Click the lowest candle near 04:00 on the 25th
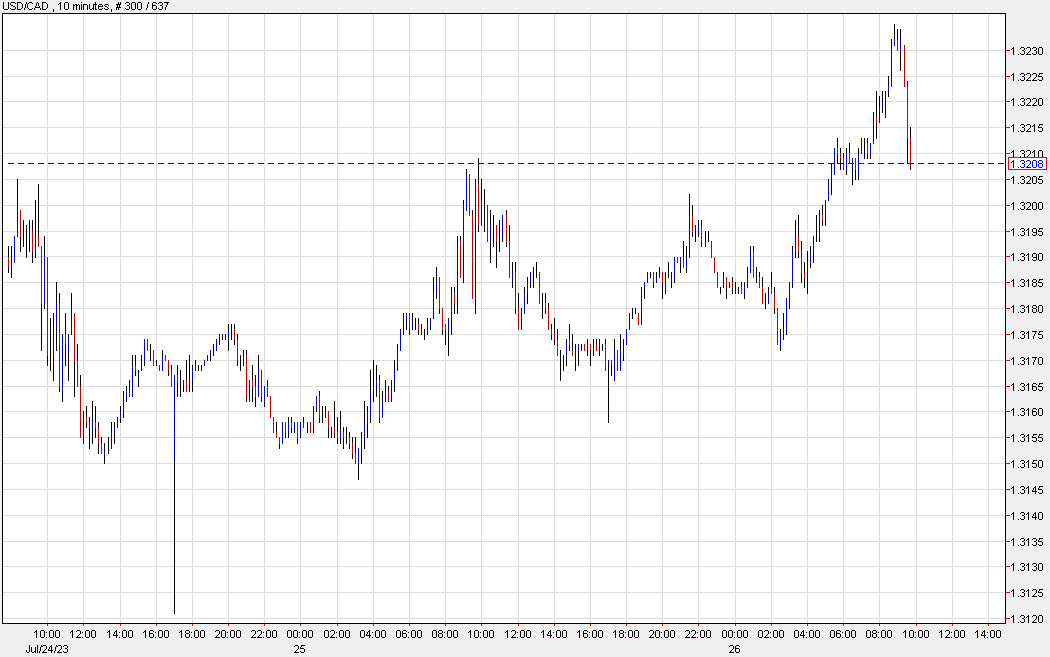This screenshot has width=1050, height=657. click(x=360, y=465)
